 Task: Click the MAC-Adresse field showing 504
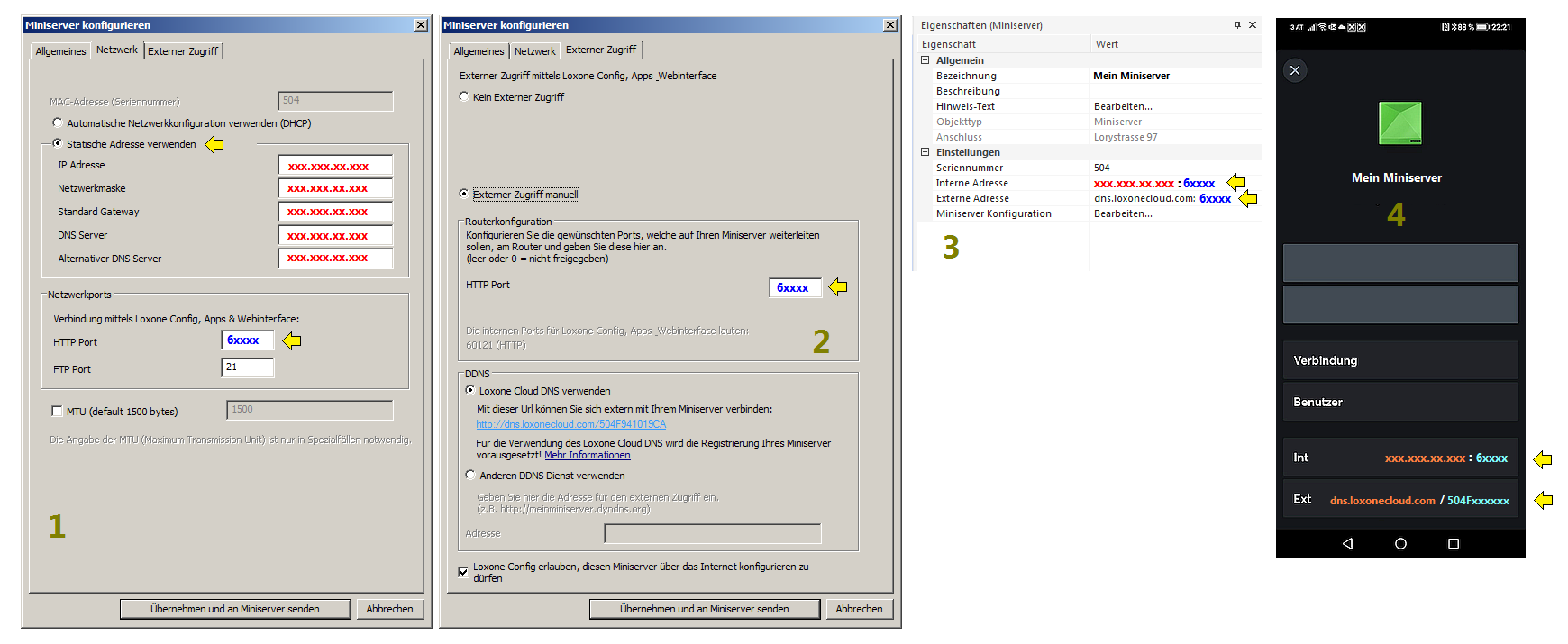(335, 101)
